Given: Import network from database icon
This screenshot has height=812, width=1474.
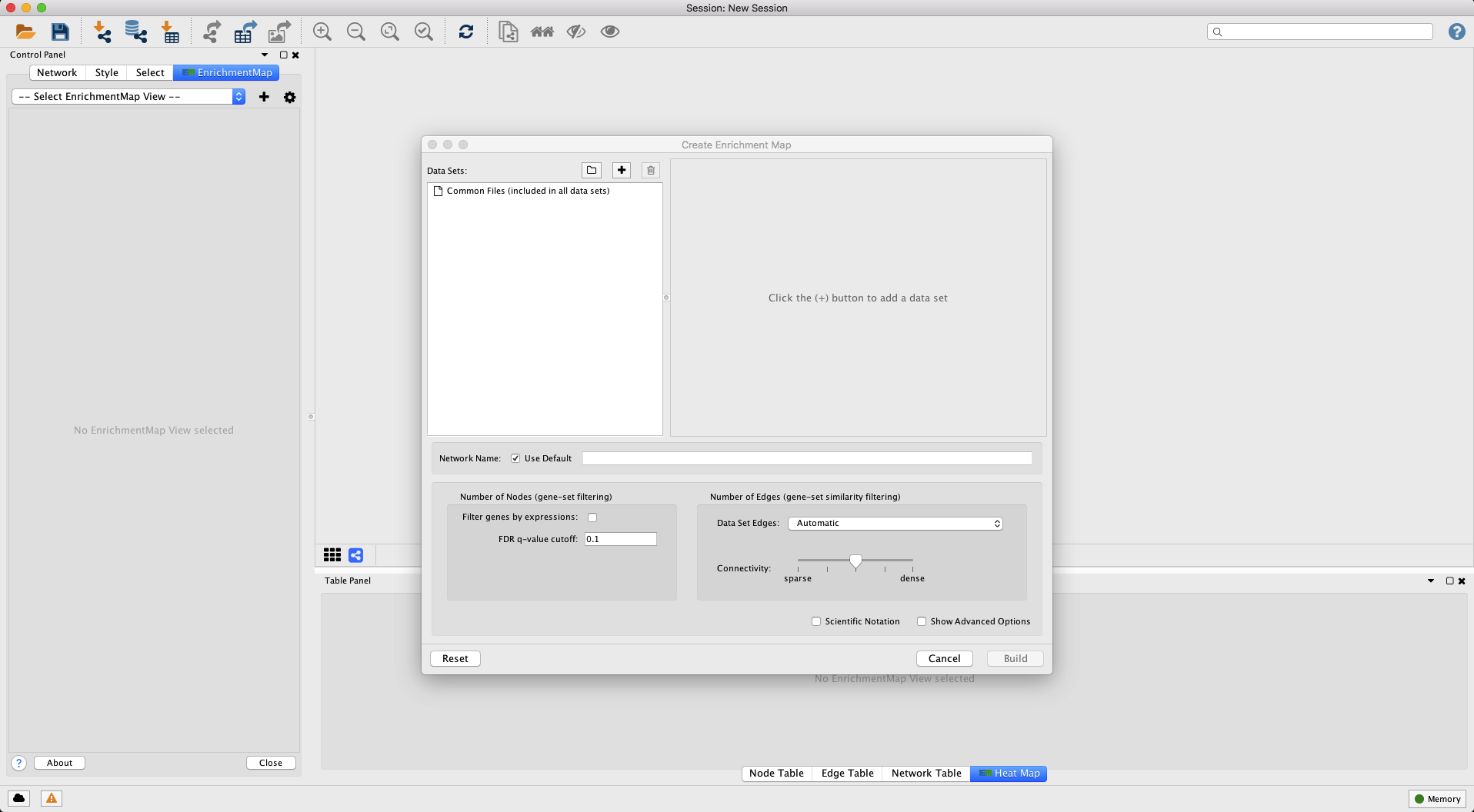Looking at the screenshot, I should 136,32.
